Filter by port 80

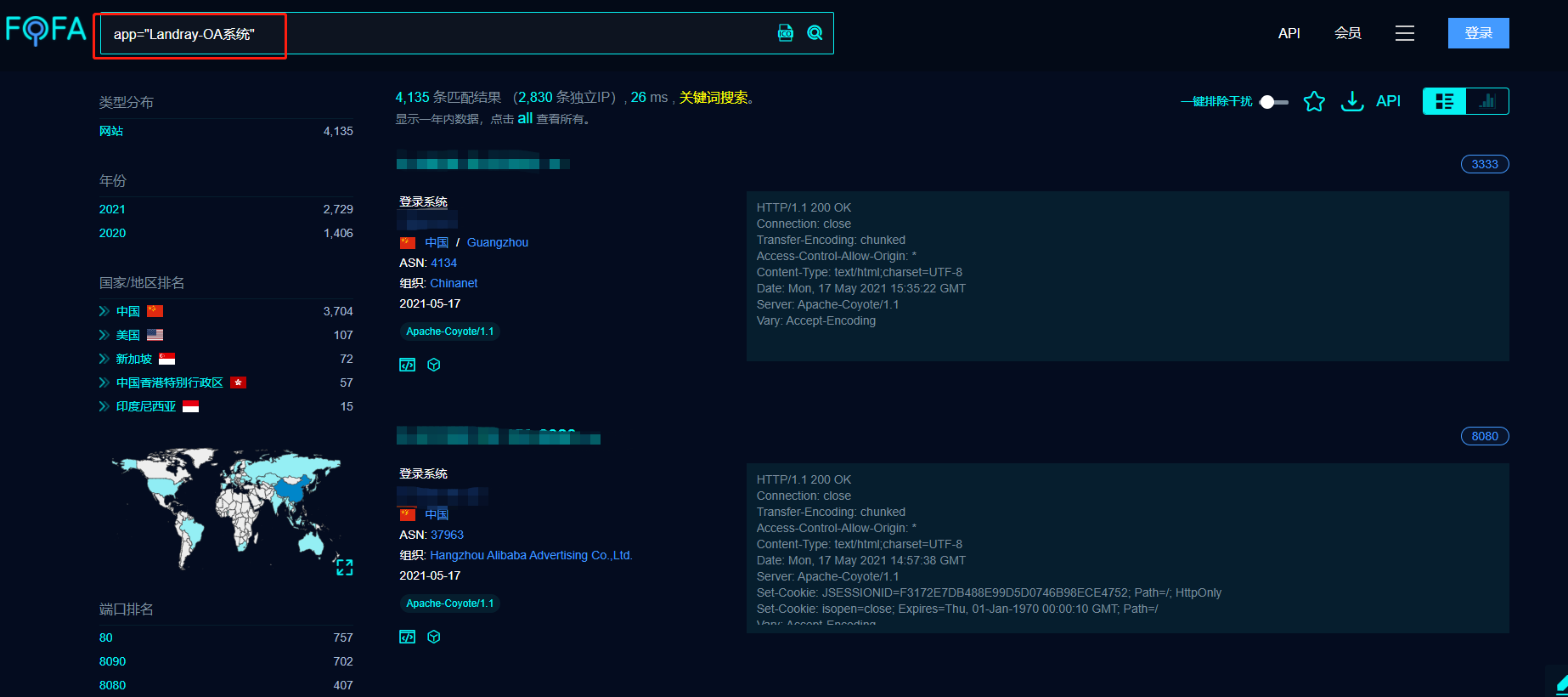point(106,637)
